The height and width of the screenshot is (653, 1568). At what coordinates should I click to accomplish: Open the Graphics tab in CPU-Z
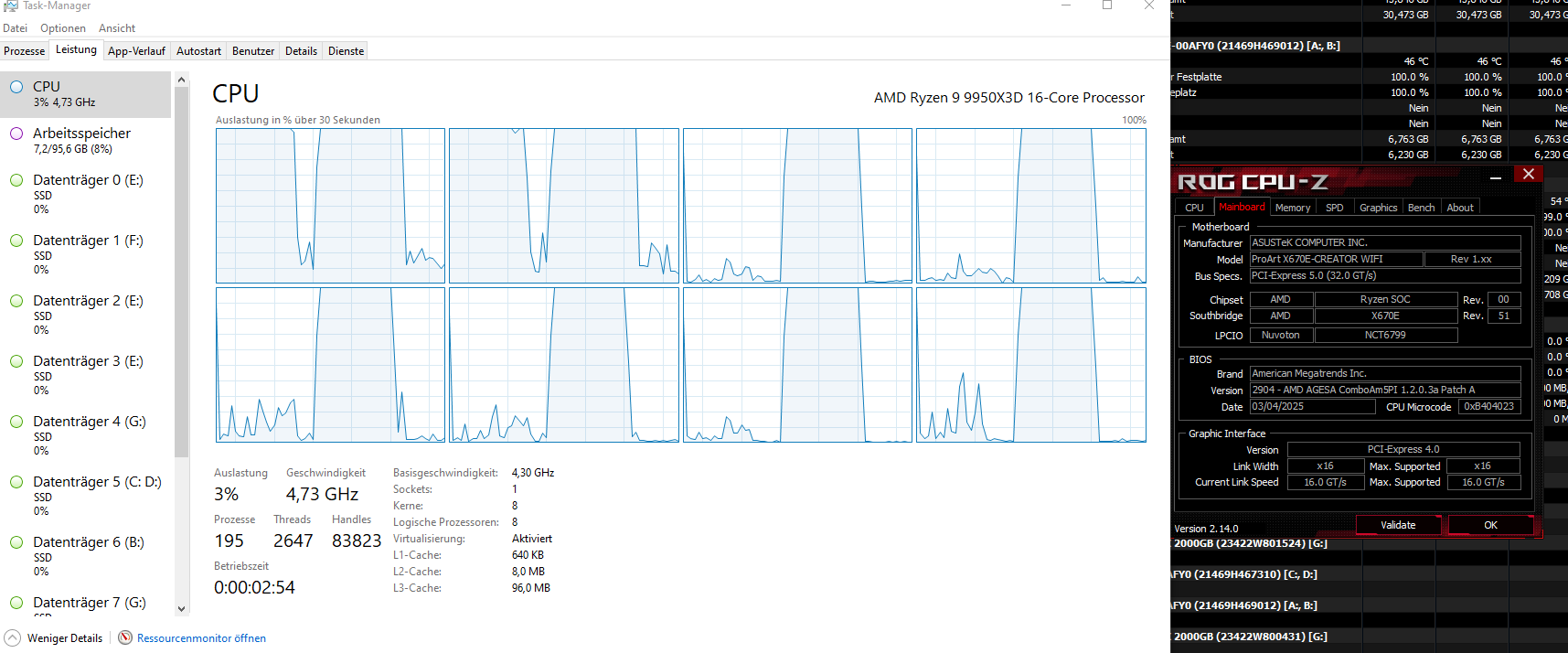1378,208
